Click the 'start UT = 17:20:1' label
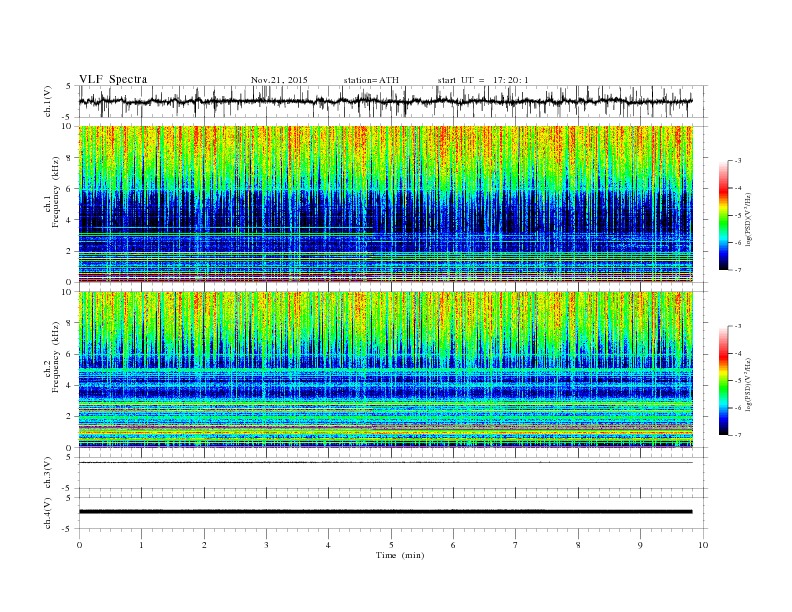This screenshot has width=792, height=612. (x=483, y=80)
